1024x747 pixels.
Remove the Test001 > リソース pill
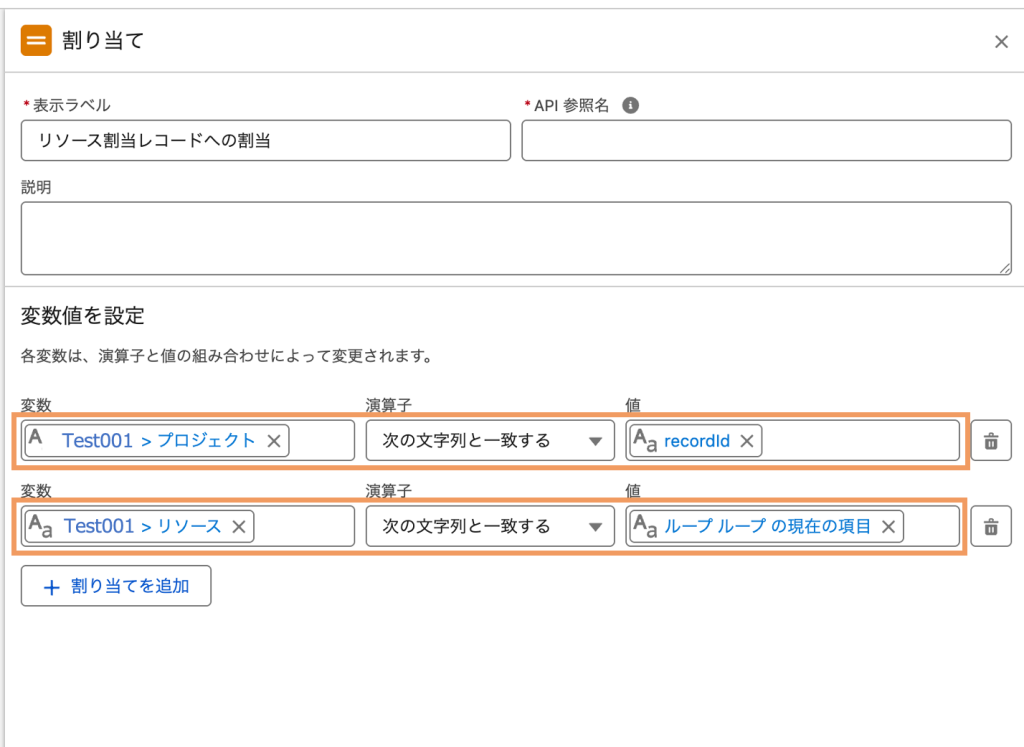tap(239, 527)
